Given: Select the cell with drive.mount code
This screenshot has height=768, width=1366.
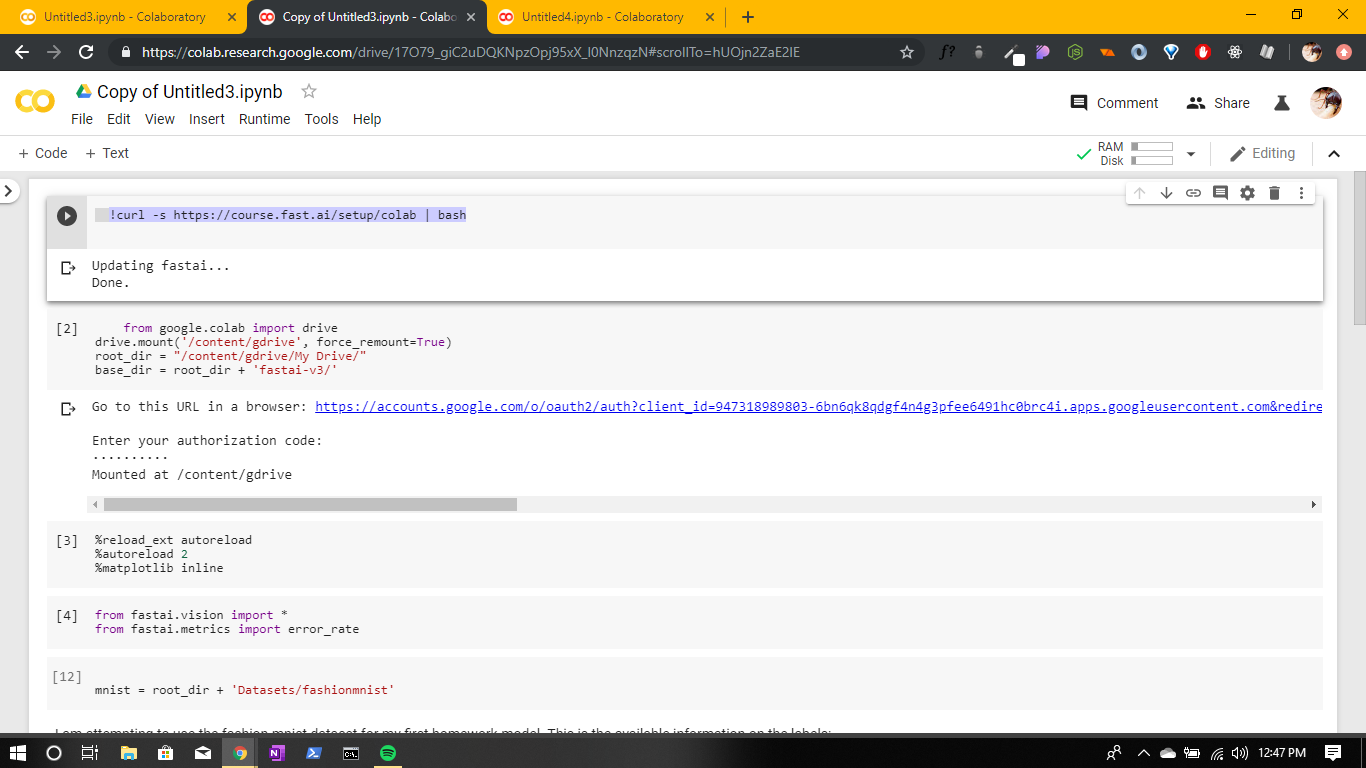Looking at the screenshot, I should (x=684, y=349).
